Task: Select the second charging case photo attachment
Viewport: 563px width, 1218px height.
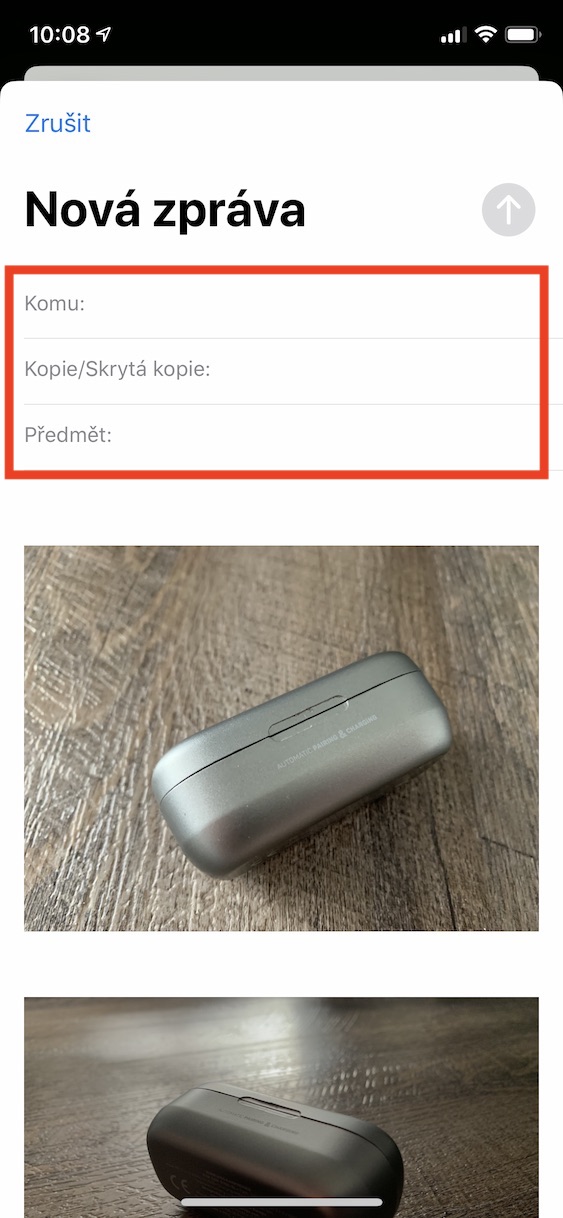Action: [x=281, y=1107]
